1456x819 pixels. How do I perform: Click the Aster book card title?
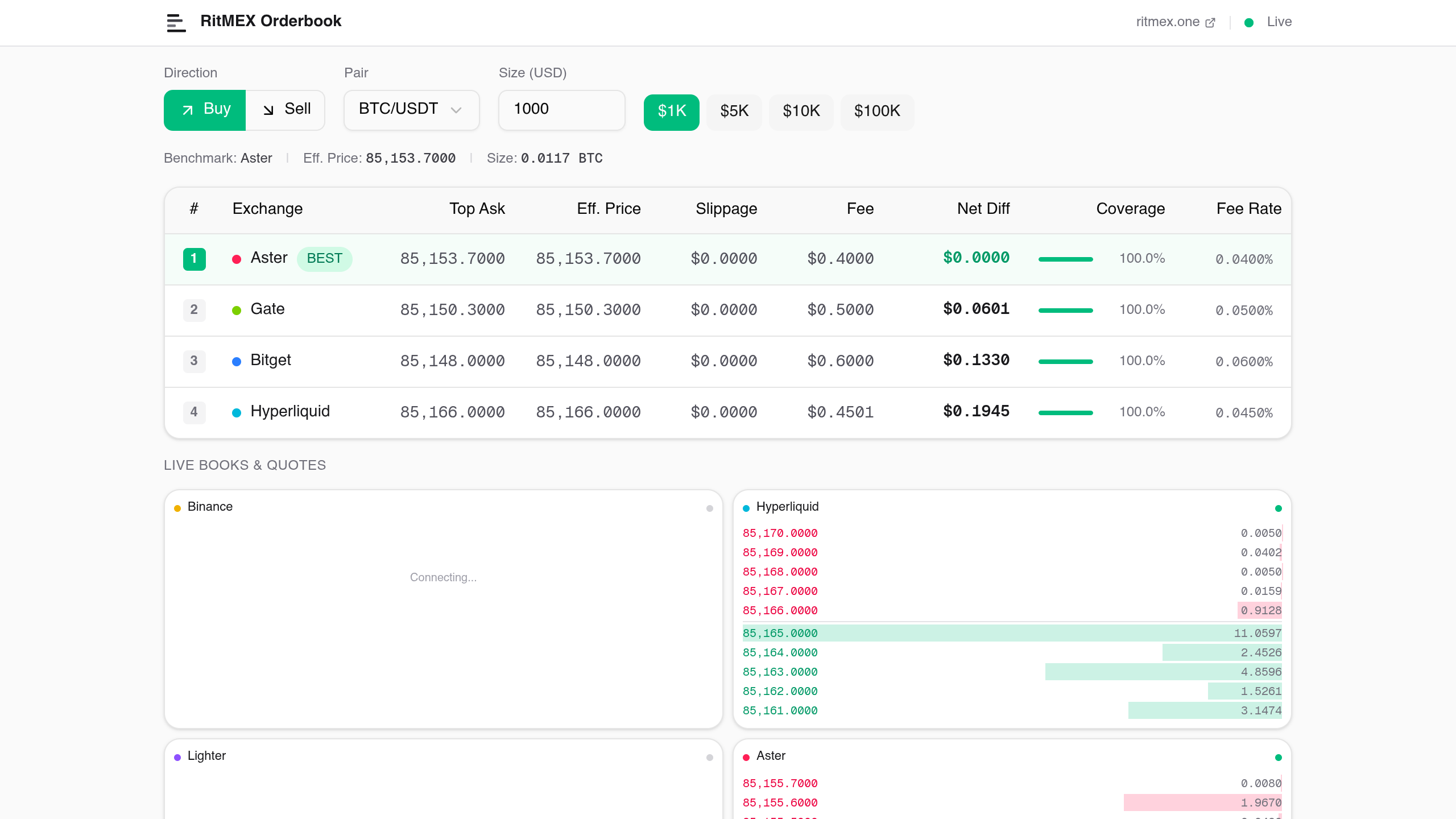pyautogui.click(x=771, y=756)
